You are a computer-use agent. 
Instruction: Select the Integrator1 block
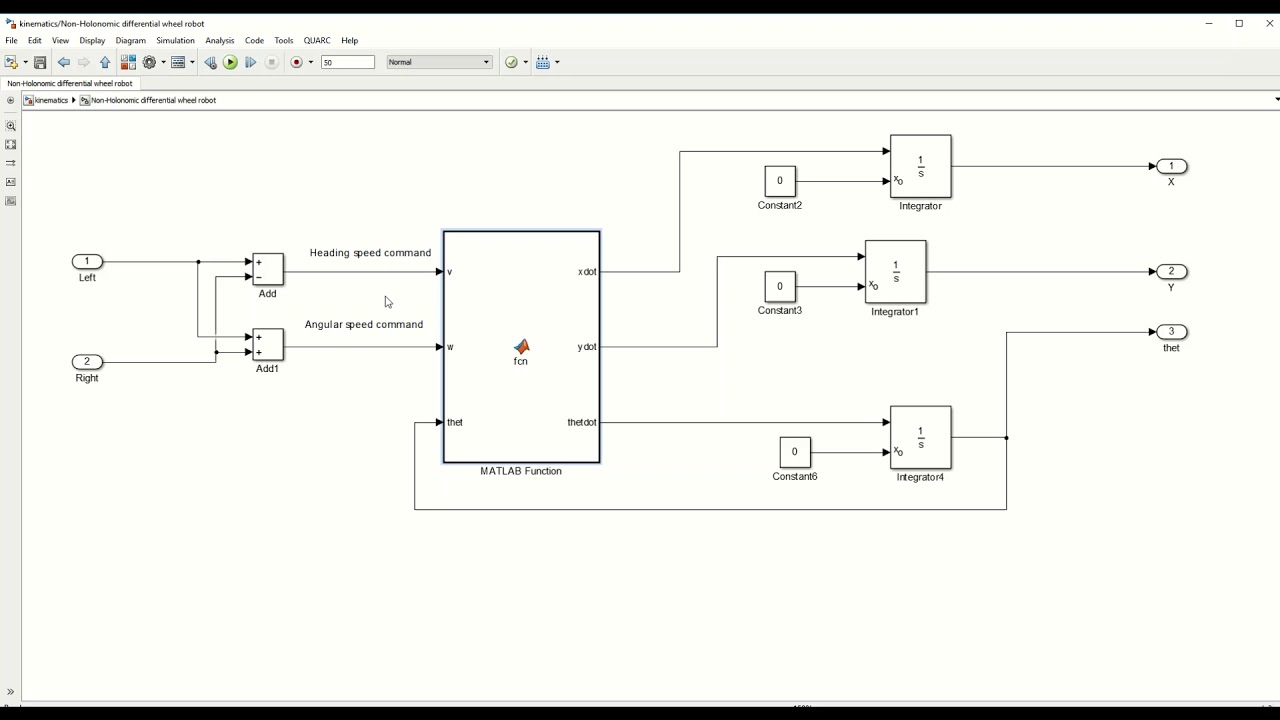pyautogui.click(x=896, y=272)
